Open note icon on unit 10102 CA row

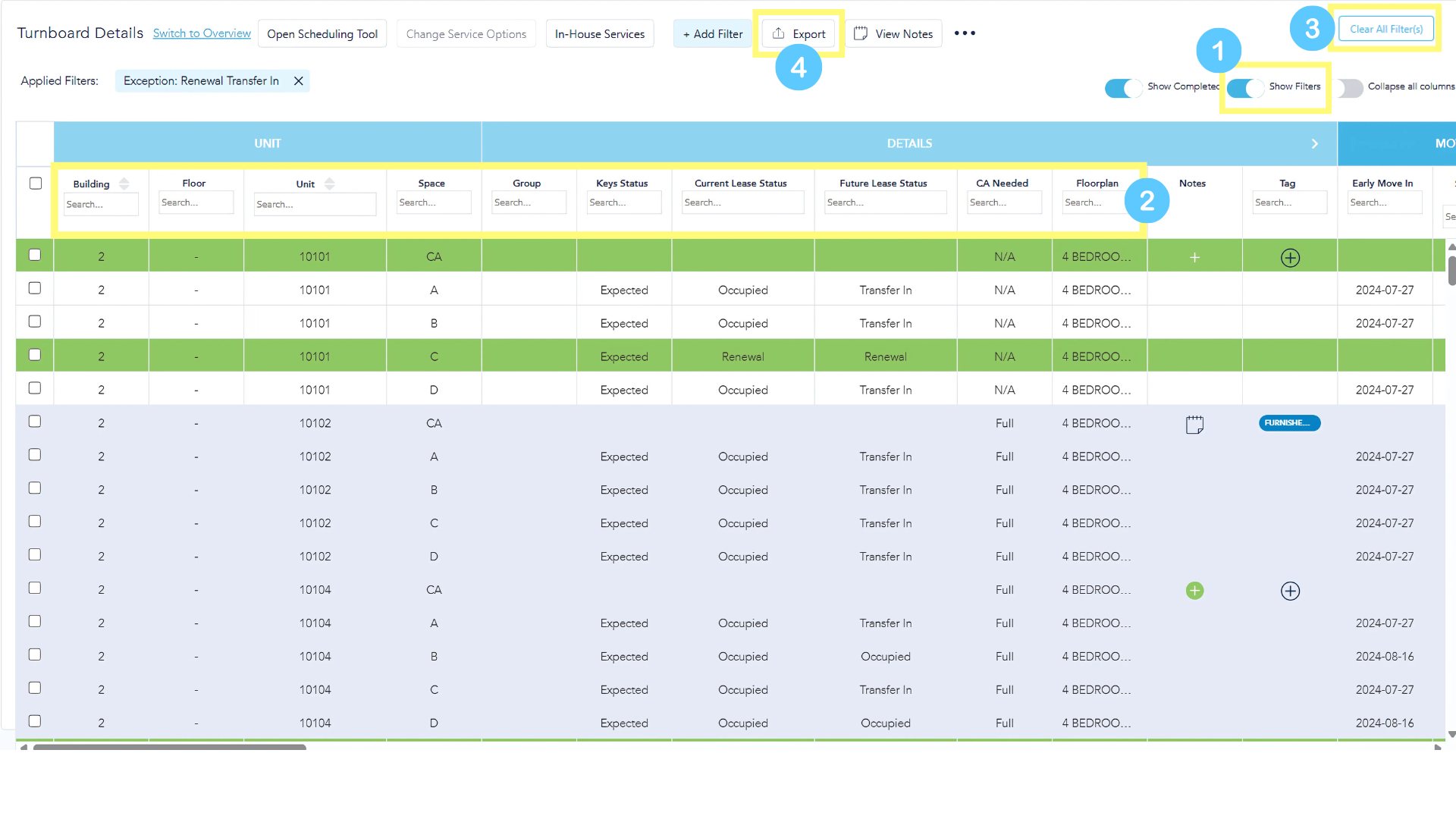point(1194,424)
